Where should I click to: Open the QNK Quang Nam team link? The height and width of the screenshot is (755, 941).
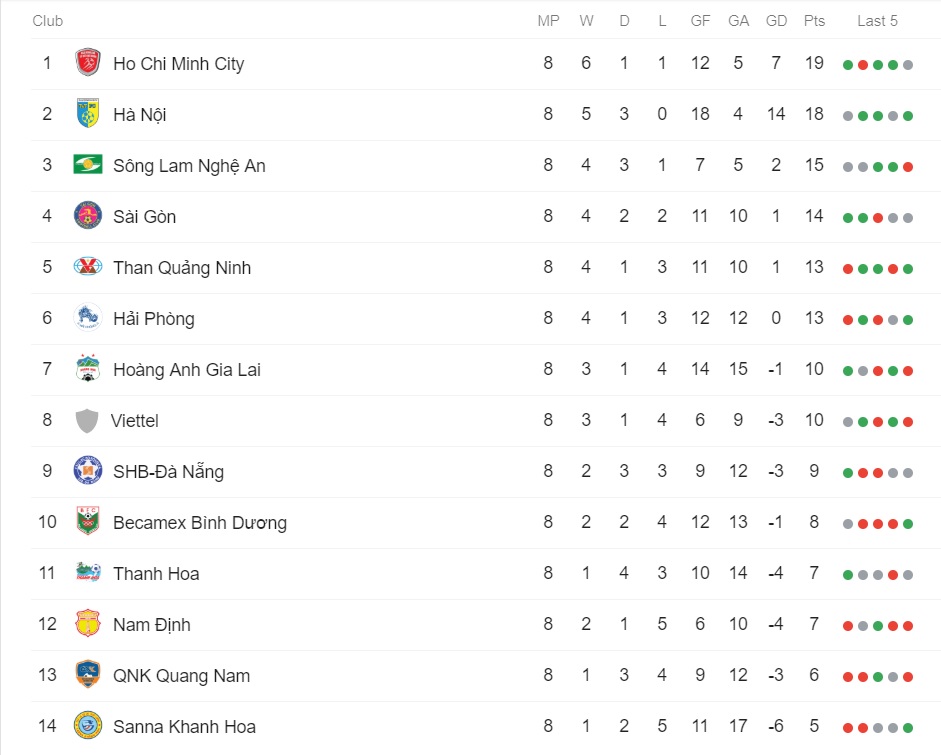[181, 676]
